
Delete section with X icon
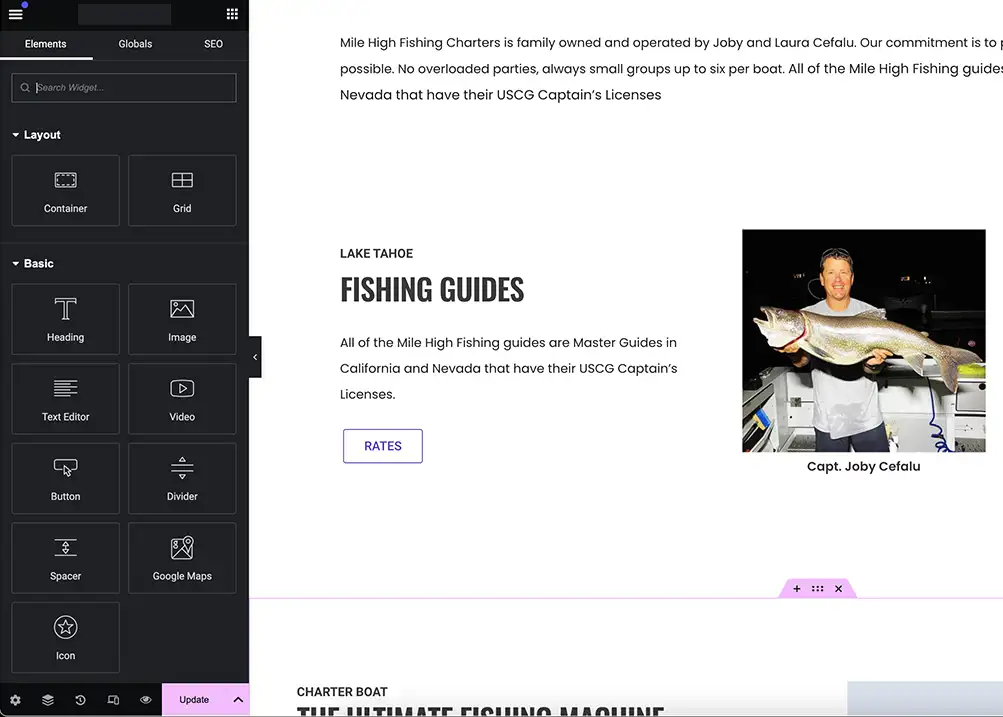839,588
